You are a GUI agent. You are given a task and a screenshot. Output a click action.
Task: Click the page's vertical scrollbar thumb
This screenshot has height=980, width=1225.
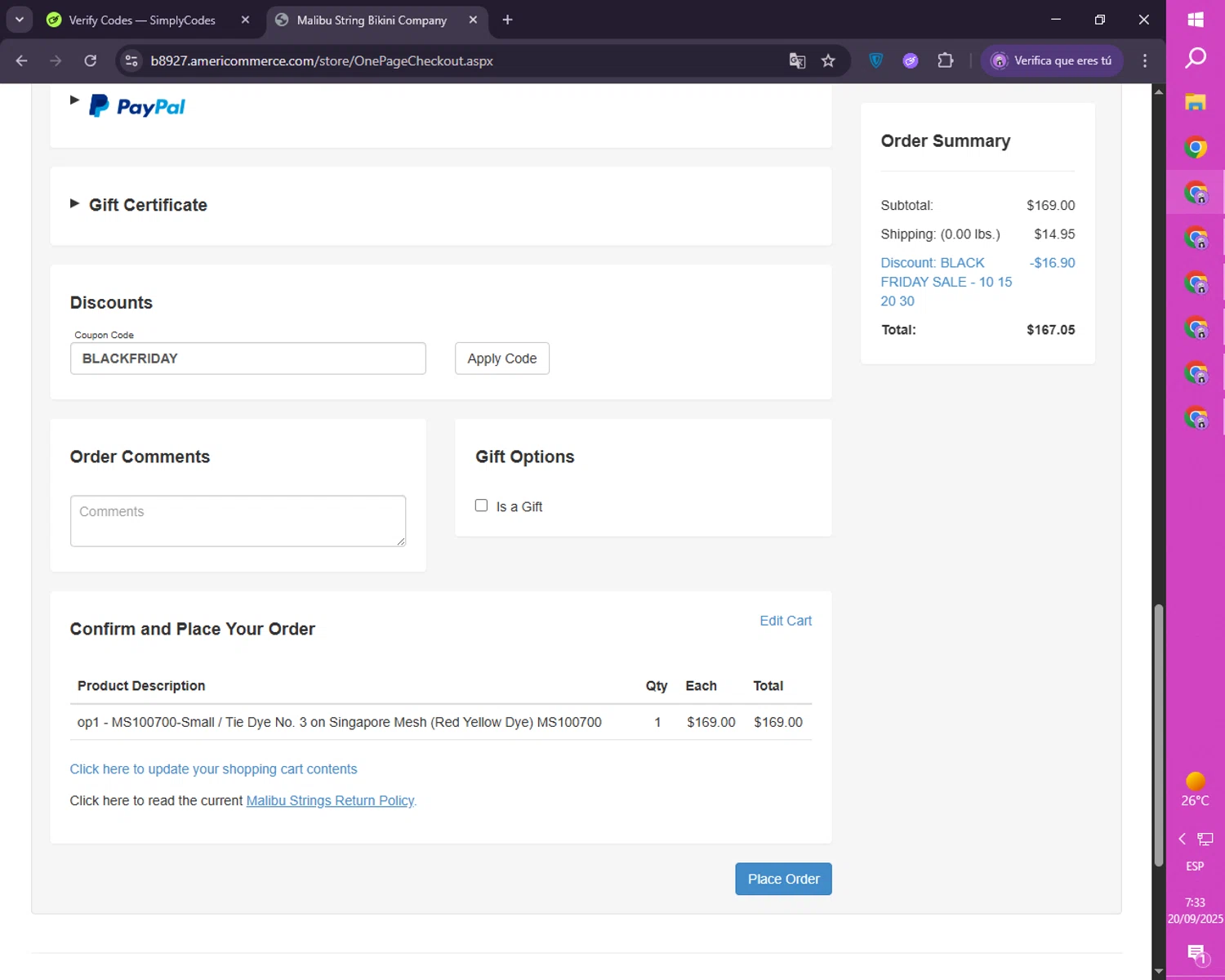tap(1159, 735)
